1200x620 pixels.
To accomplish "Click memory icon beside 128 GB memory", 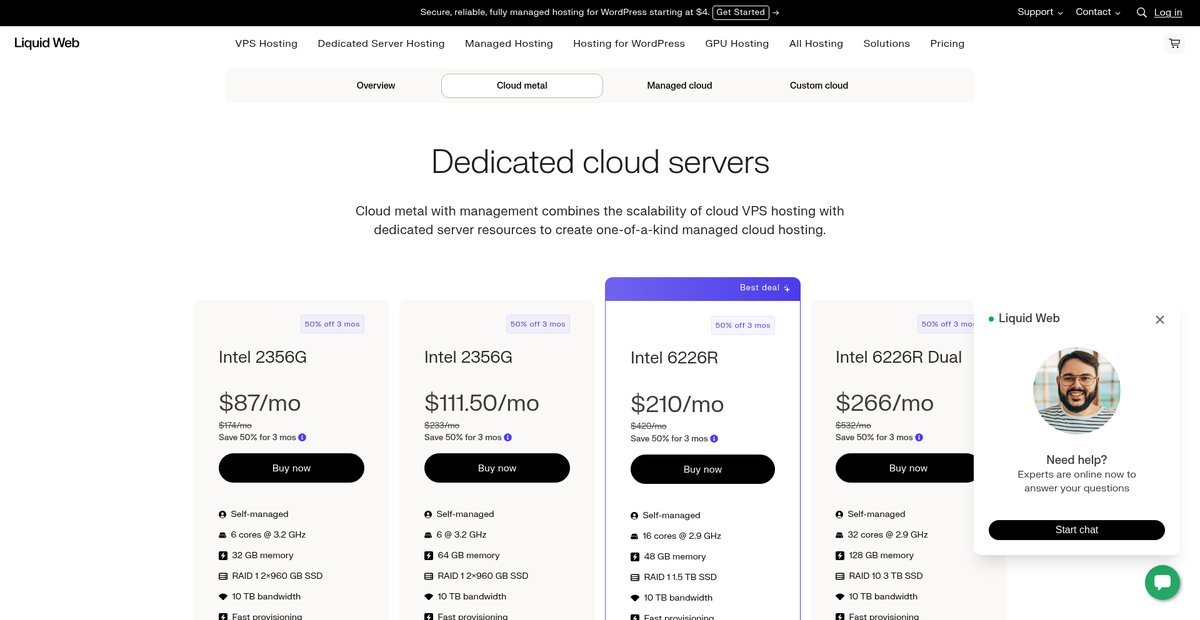I will 839,555.
